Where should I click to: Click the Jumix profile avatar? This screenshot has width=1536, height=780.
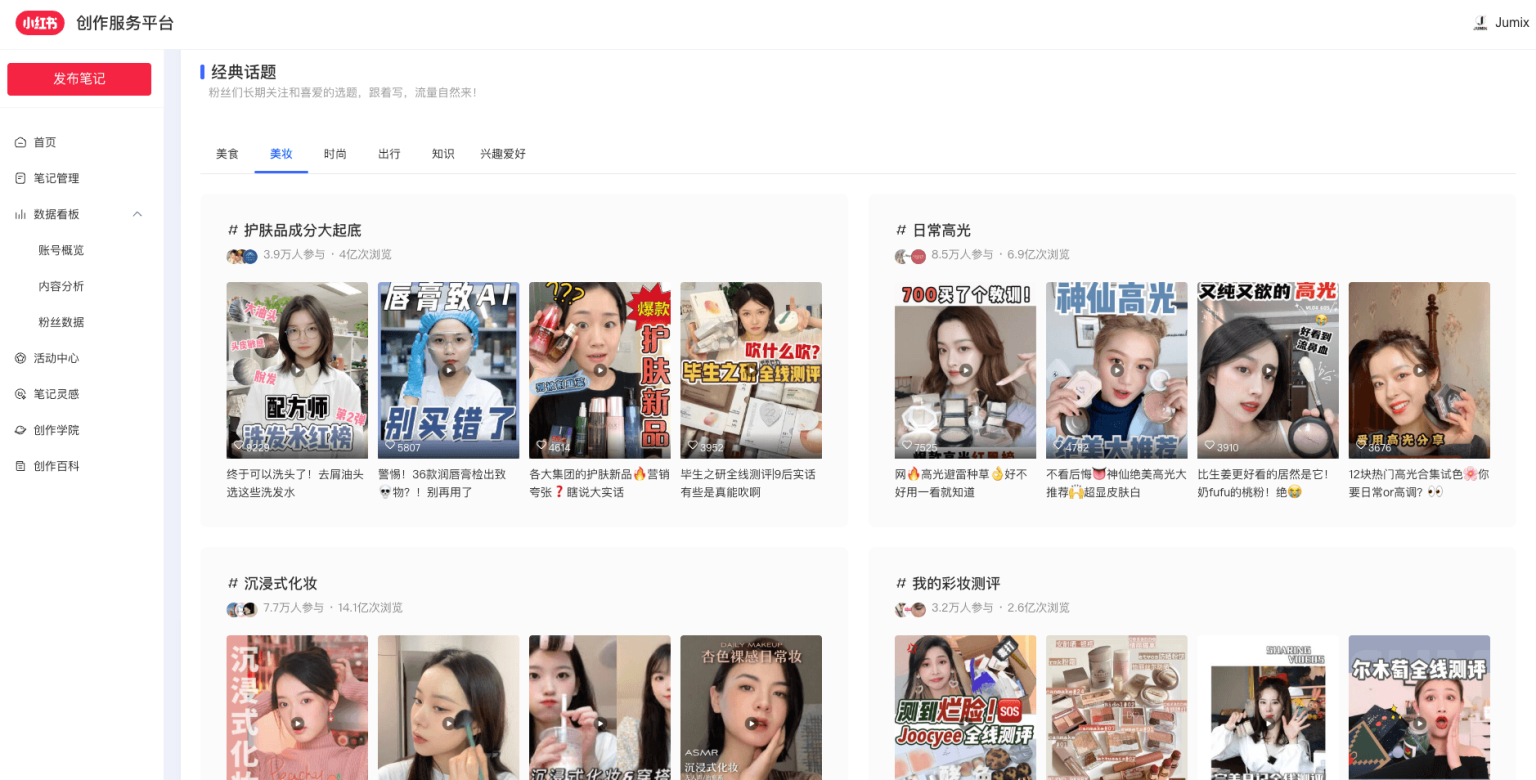(1480, 23)
